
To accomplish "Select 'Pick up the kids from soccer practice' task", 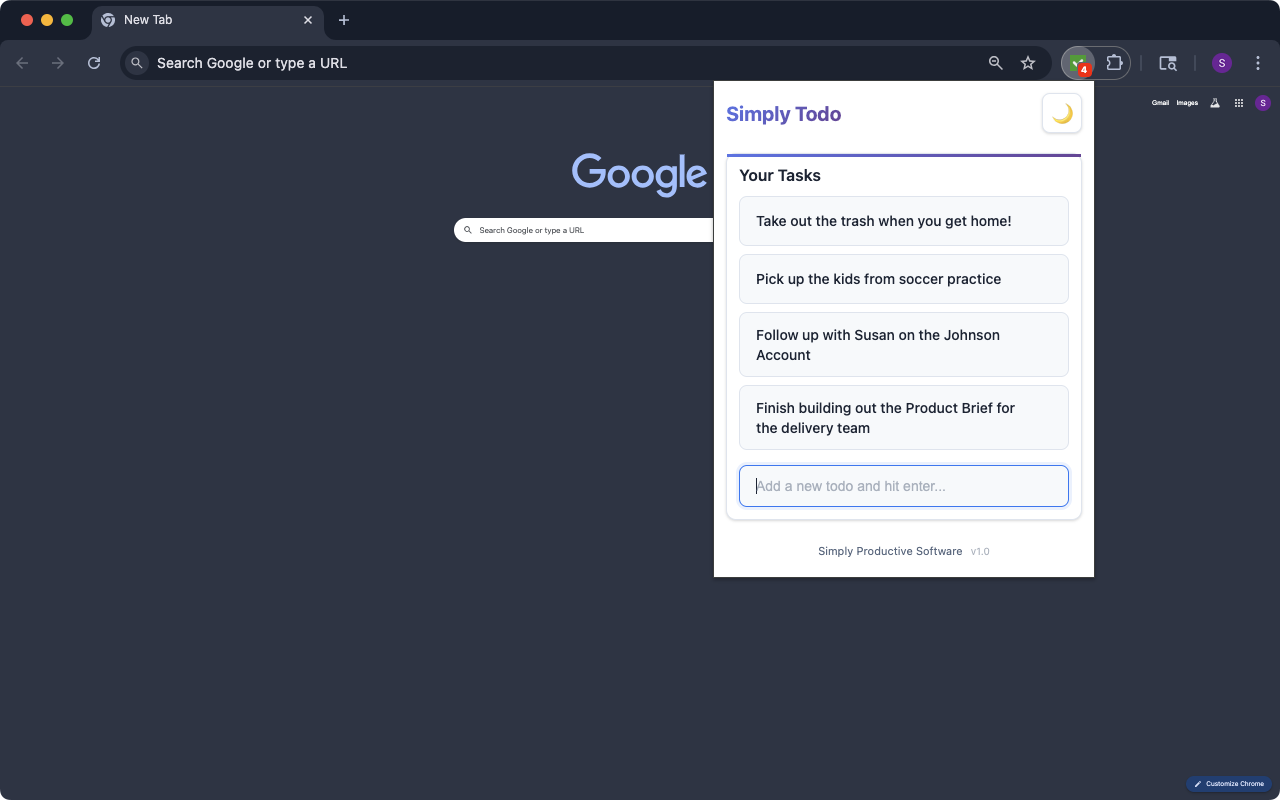I will pos(904,279).
